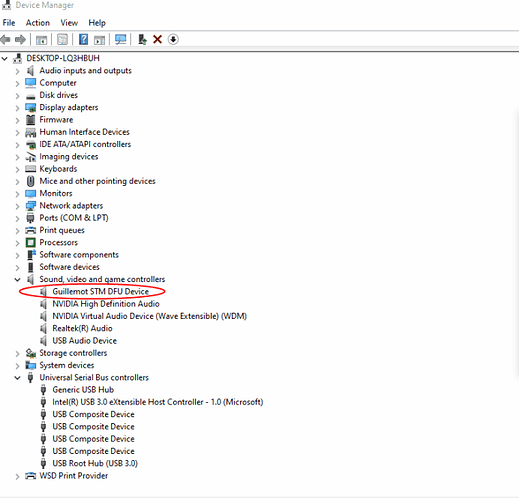This screenshot has width=519, height=499.
Task: Open the View menu
Action: pyautogui.click(x=69, y=23)
